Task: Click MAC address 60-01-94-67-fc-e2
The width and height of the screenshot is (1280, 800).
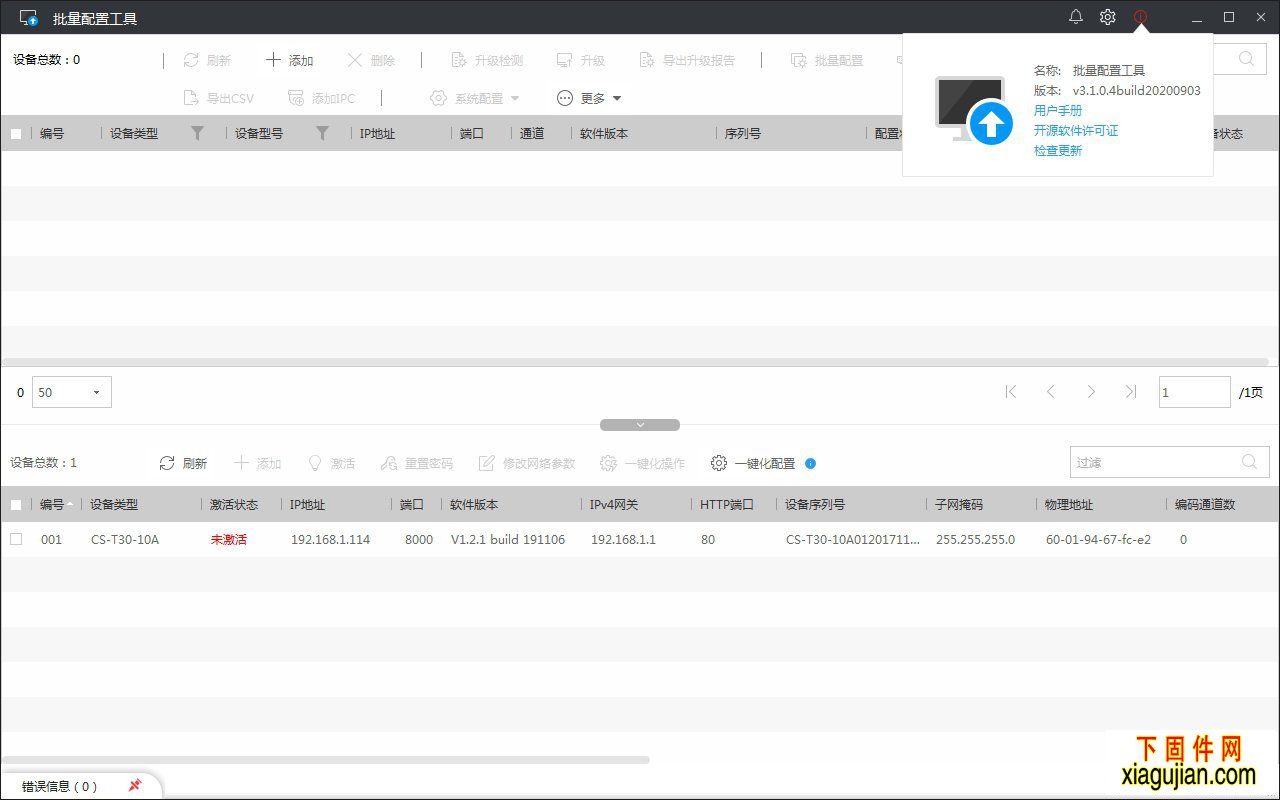Action: (x=1098, y=539)
